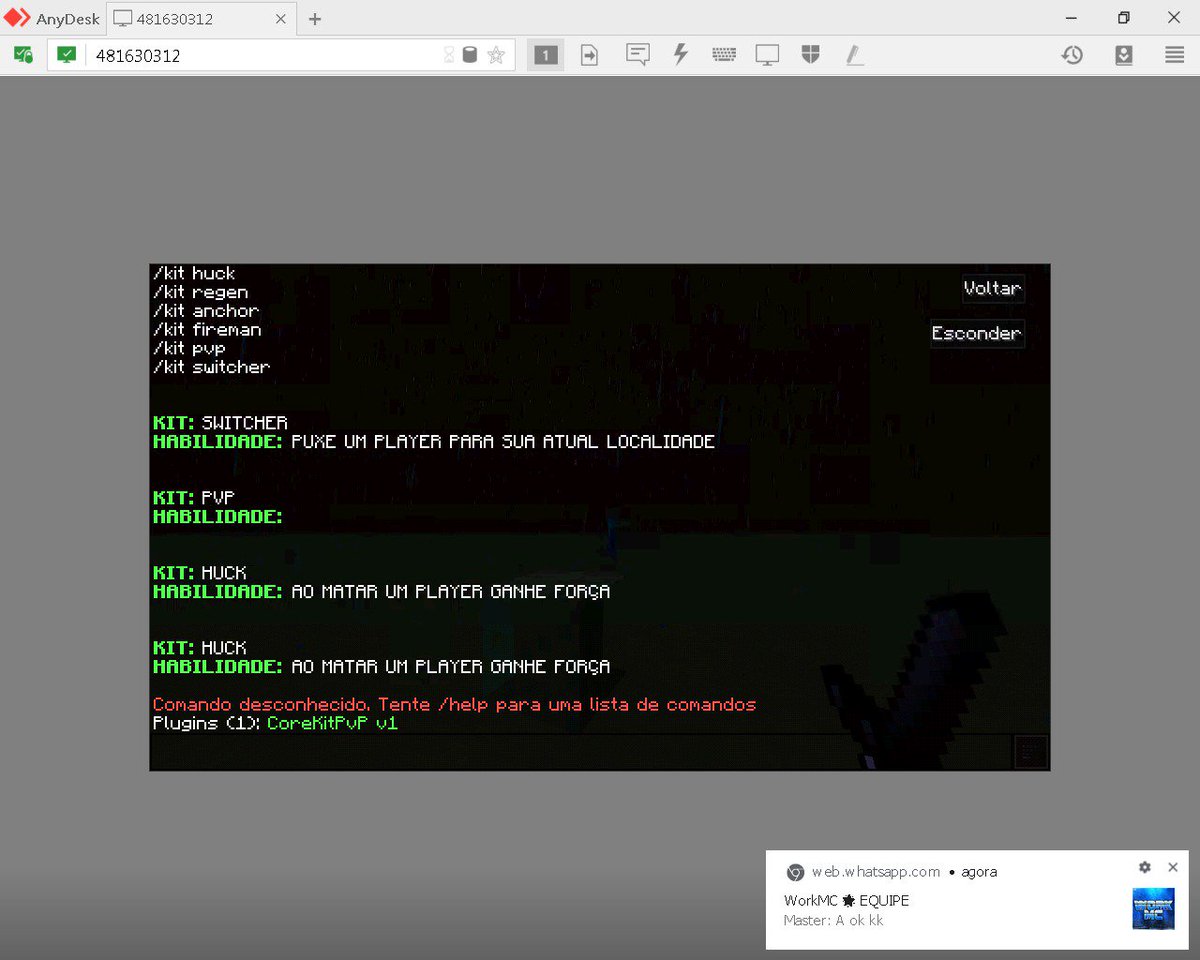The image size is (1200, 960).
Task: Click 'Comando desconhecido' red error message
Action: pyautogui.click(x=454, y=704)
